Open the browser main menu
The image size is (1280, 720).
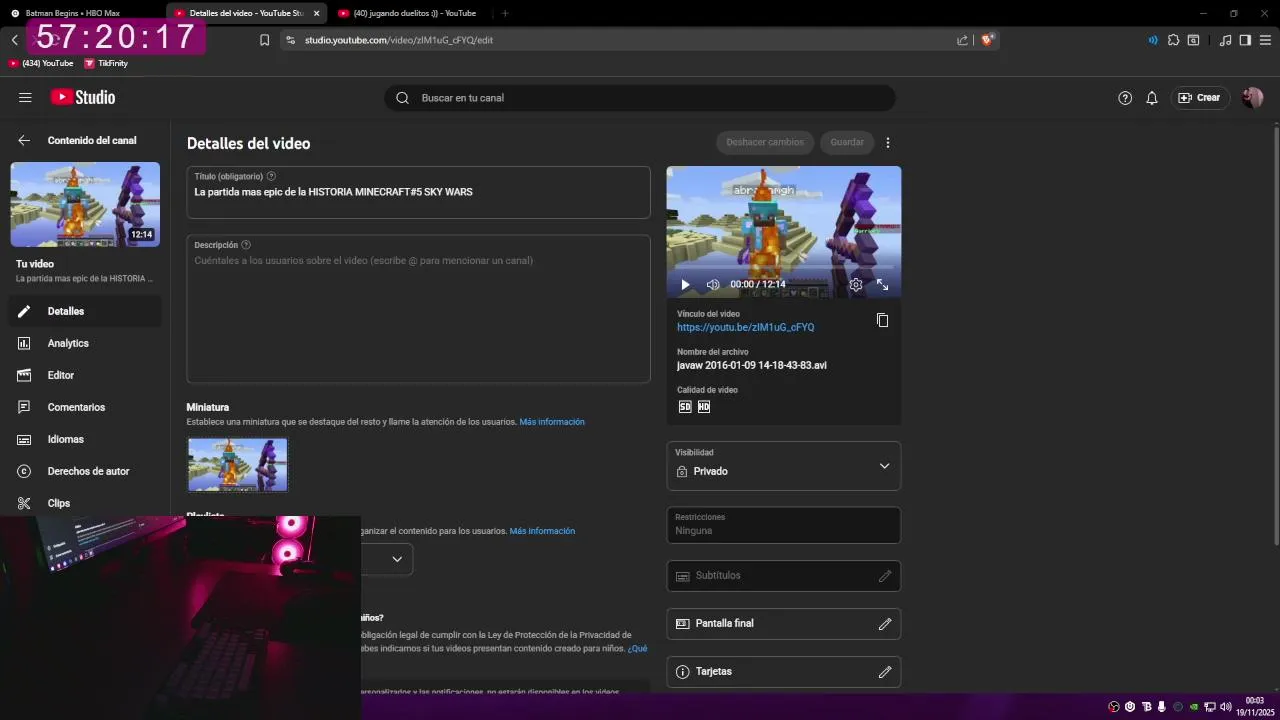click(1265, 40)
